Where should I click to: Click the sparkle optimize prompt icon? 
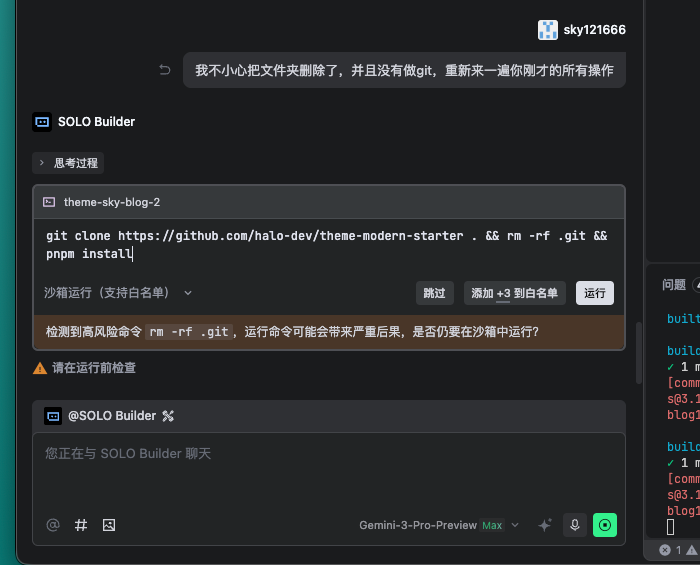coord(545,525)
